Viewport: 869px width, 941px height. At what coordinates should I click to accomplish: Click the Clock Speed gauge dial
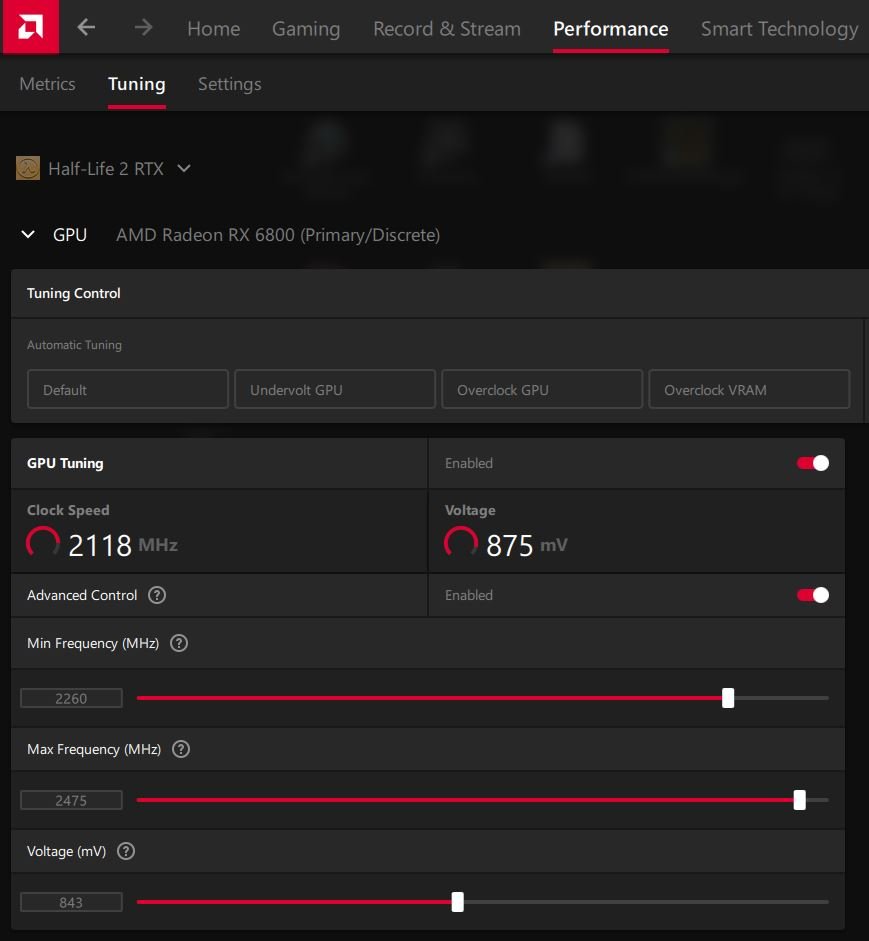coord(43,542)
